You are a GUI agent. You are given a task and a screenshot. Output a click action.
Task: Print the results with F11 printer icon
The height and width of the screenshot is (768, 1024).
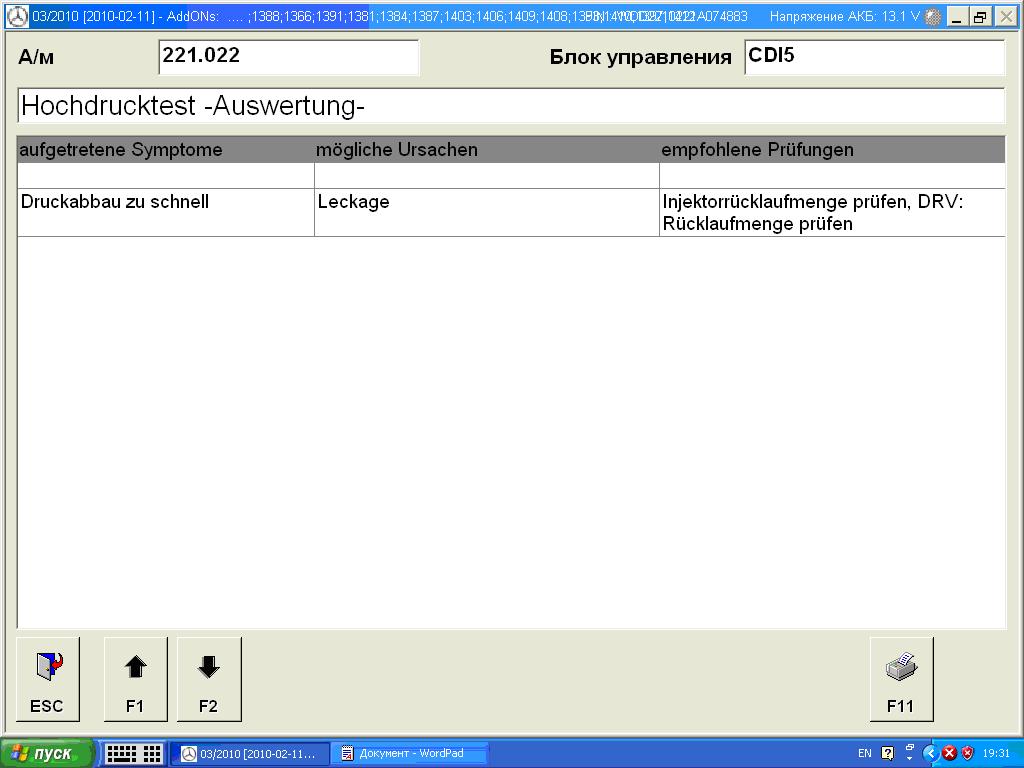tap(900, 679)
